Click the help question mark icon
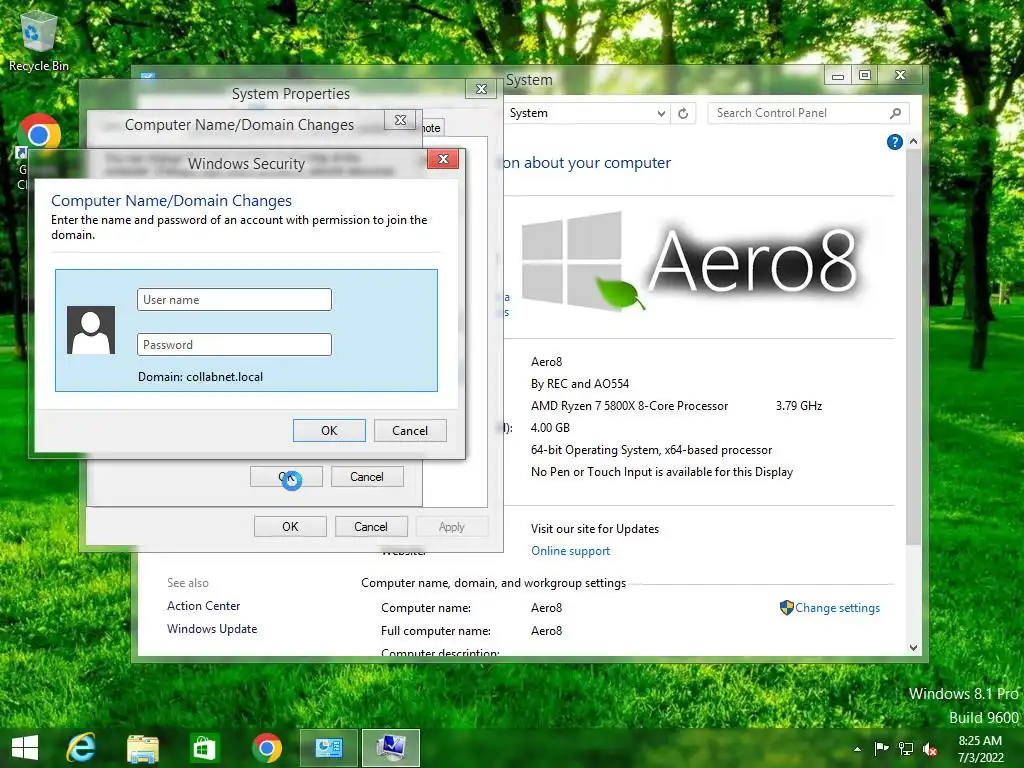Viewport: 1024px width, 768px height. pos(895,142)
